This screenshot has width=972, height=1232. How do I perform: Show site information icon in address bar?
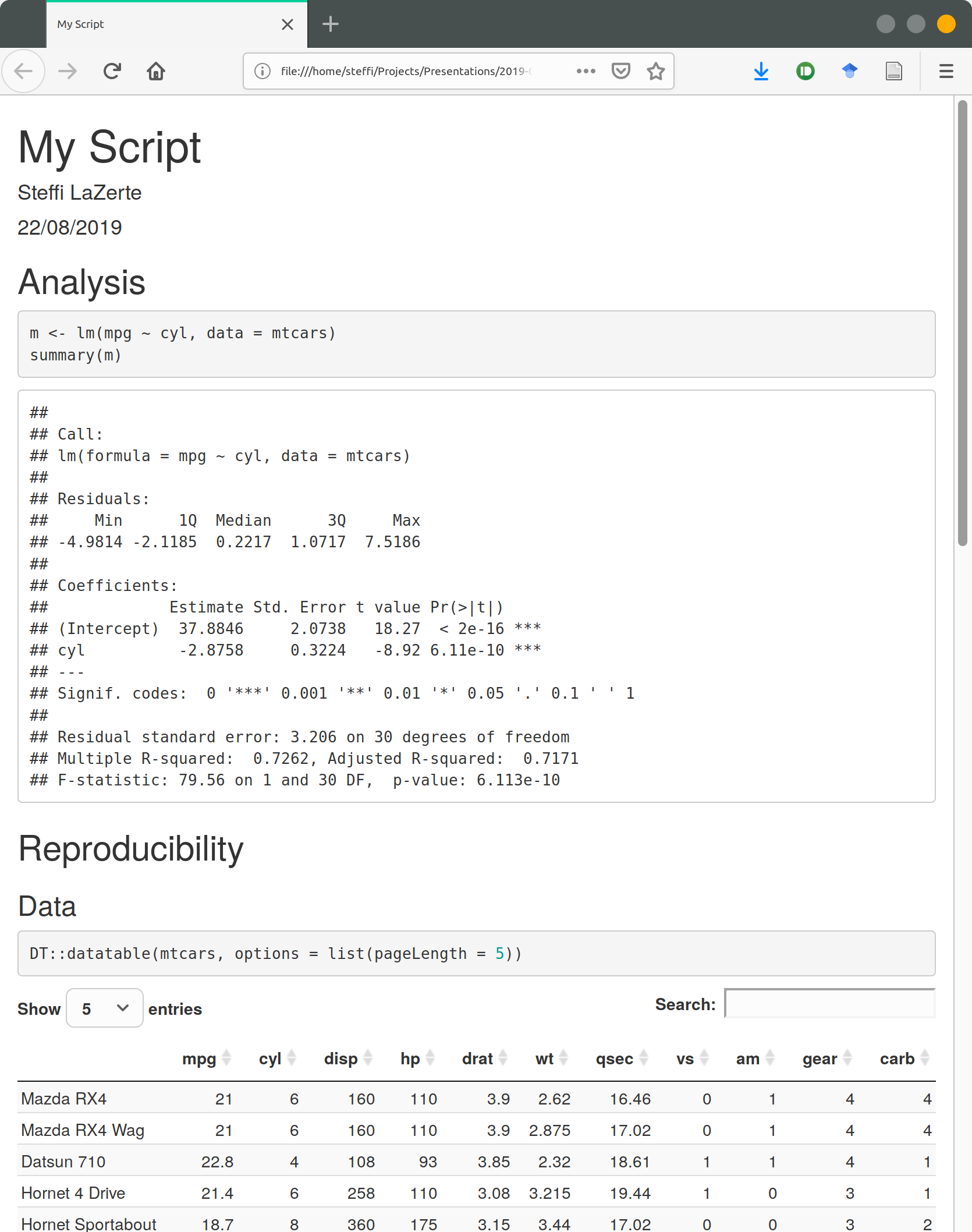point(262,72)
